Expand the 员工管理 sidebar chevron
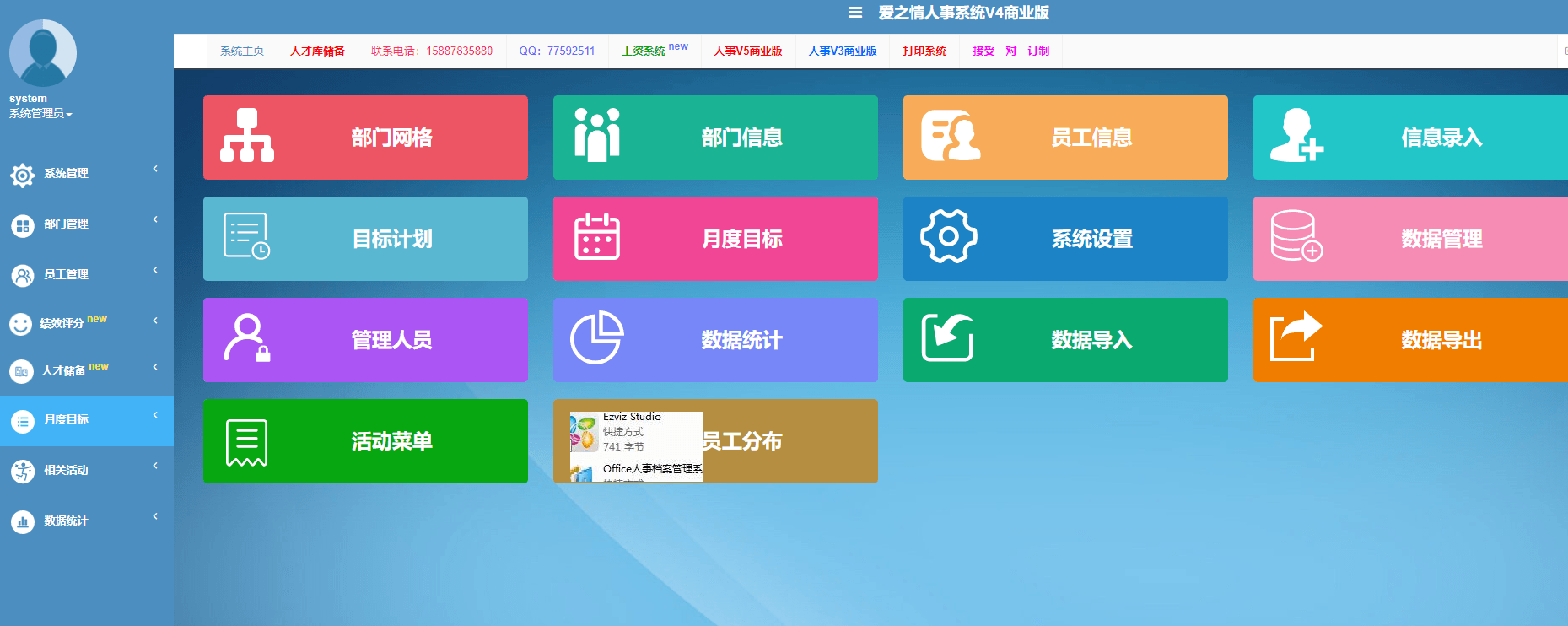The height and width of the screenshot is (626, 1568). tap(155, 270)
